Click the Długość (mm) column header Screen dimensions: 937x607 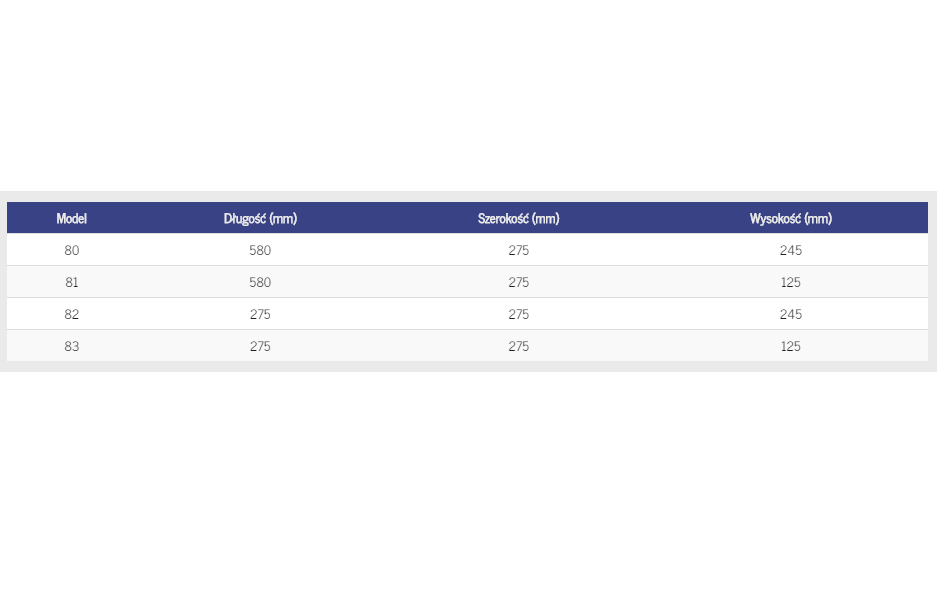coord(260,218)
